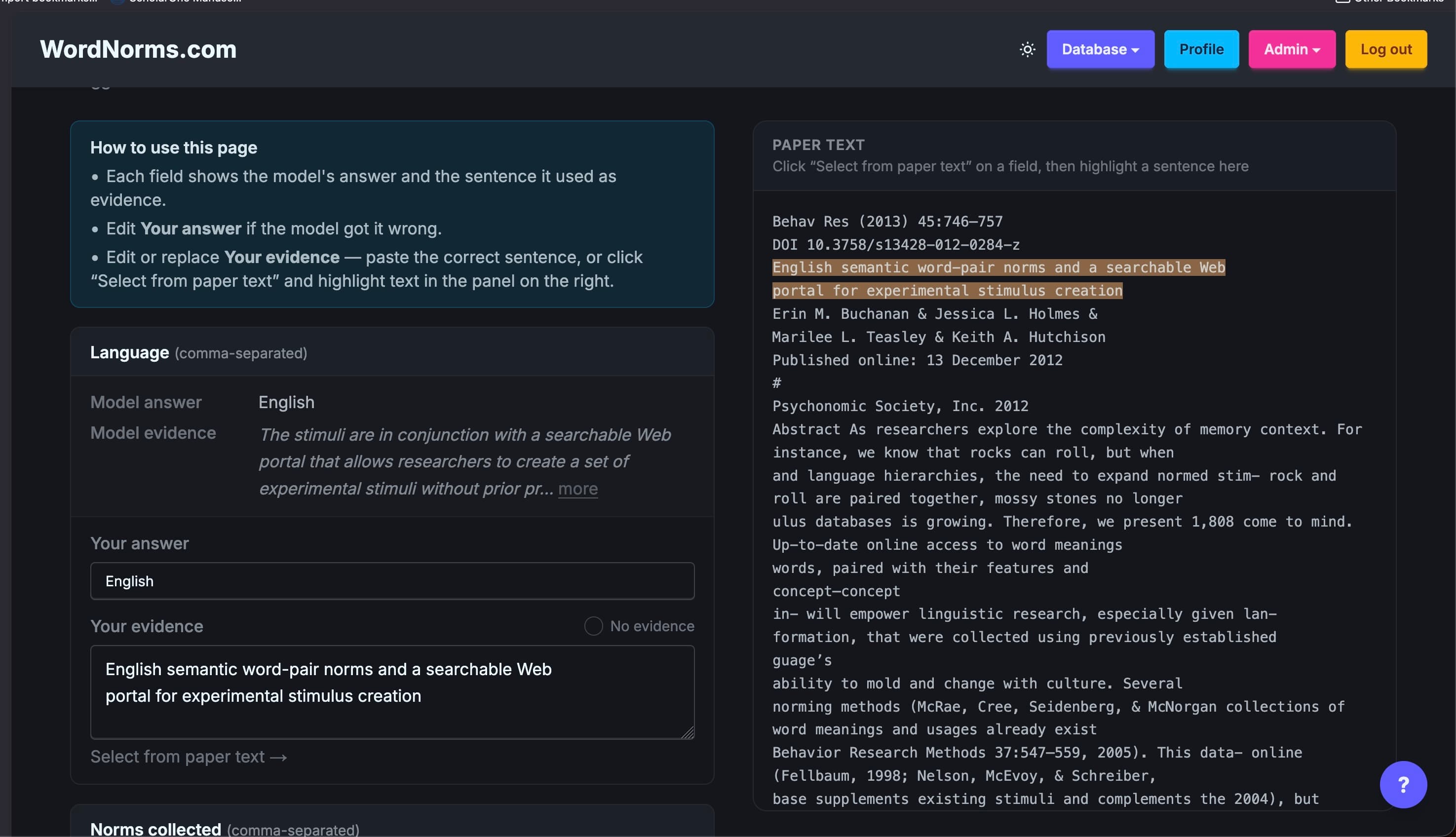Screen dimensions: 1456x837
Task: Click the Log out button
Action: [x=1385, y=49]
